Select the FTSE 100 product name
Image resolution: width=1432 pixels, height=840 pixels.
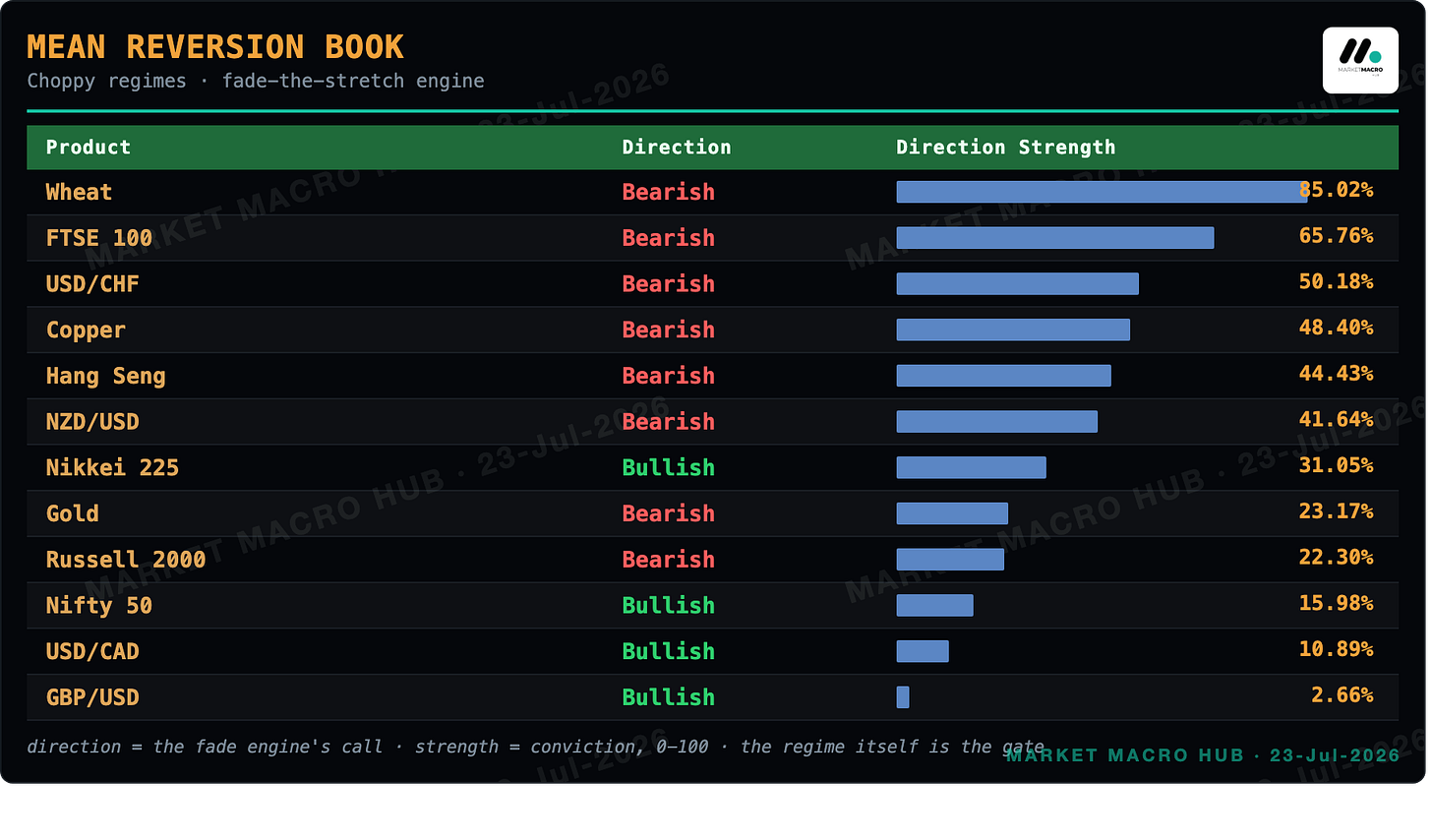[x=99, y=238]
